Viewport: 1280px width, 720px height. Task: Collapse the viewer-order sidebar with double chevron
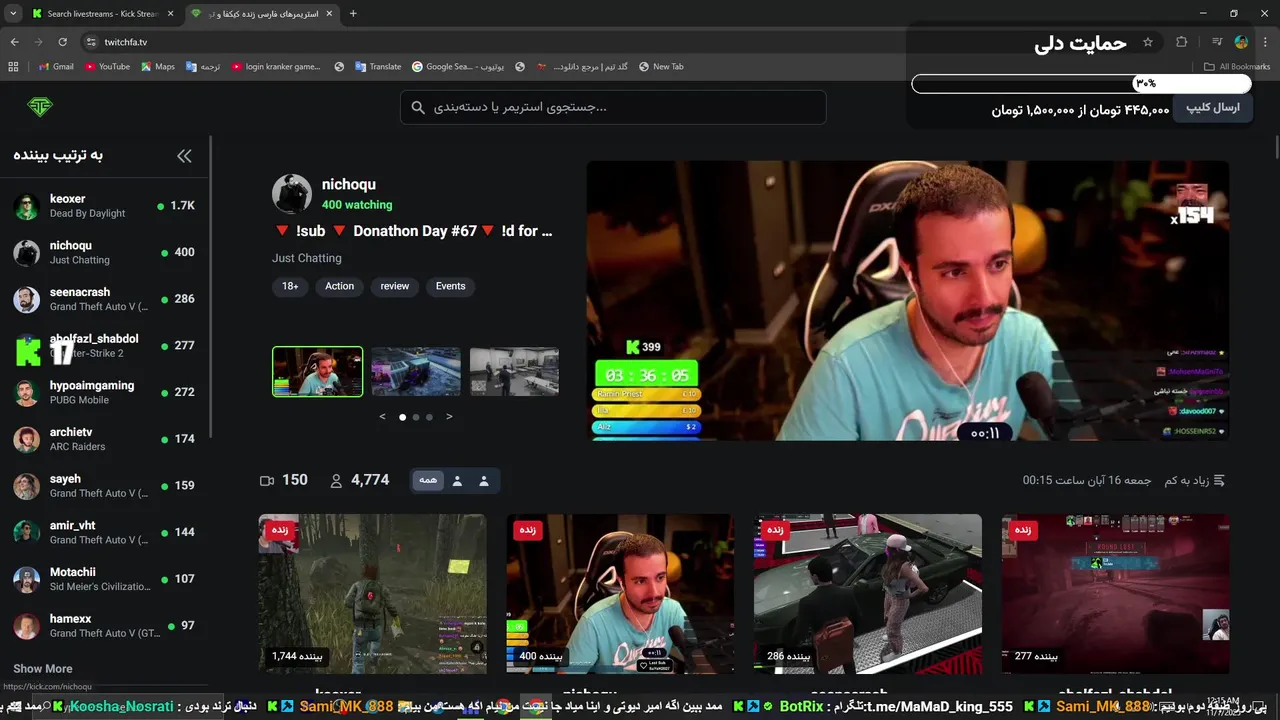point(184,156)
